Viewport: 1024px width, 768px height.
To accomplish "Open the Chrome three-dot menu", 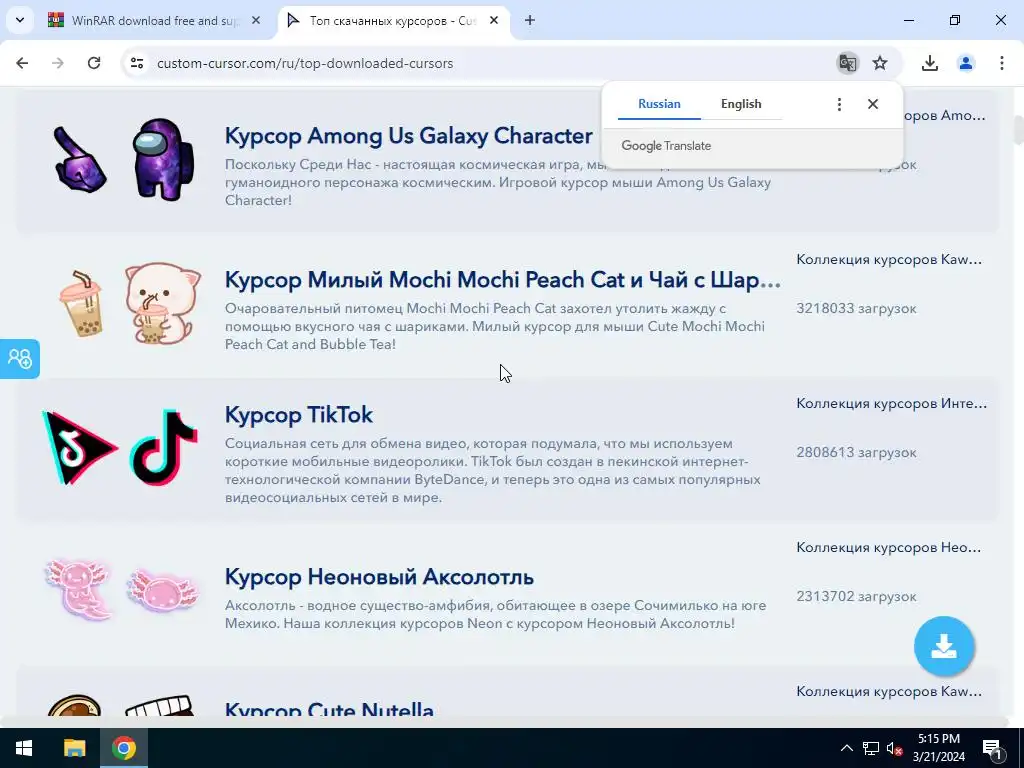I will click(1001, 63).
